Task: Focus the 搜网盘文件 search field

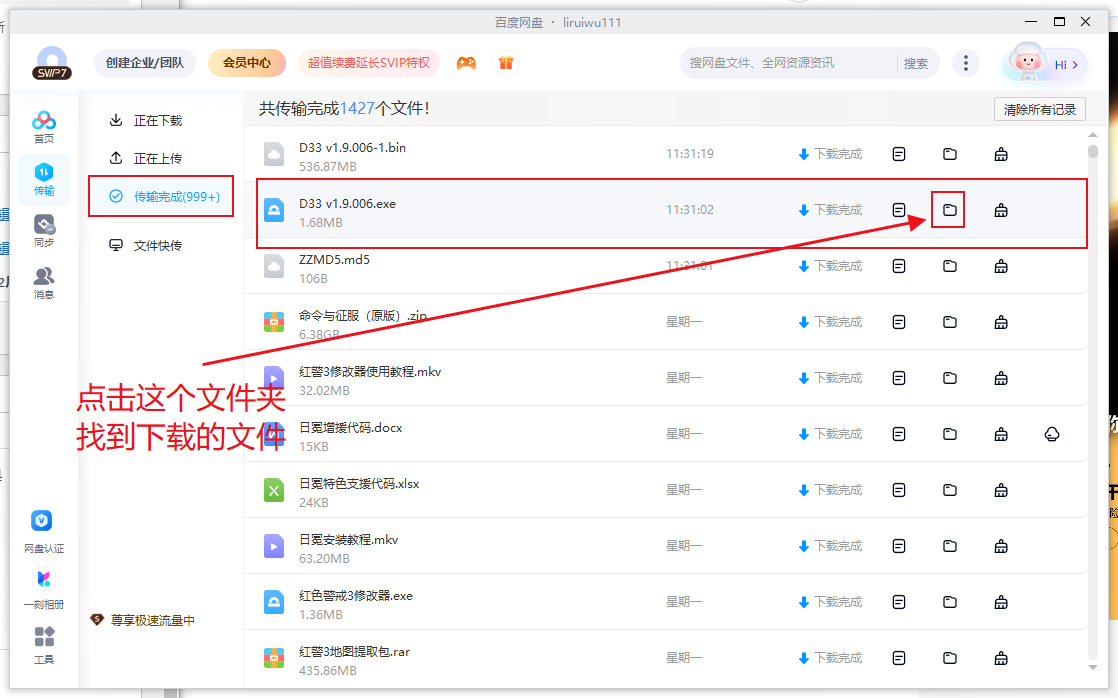Action: [x=788, y=63]
